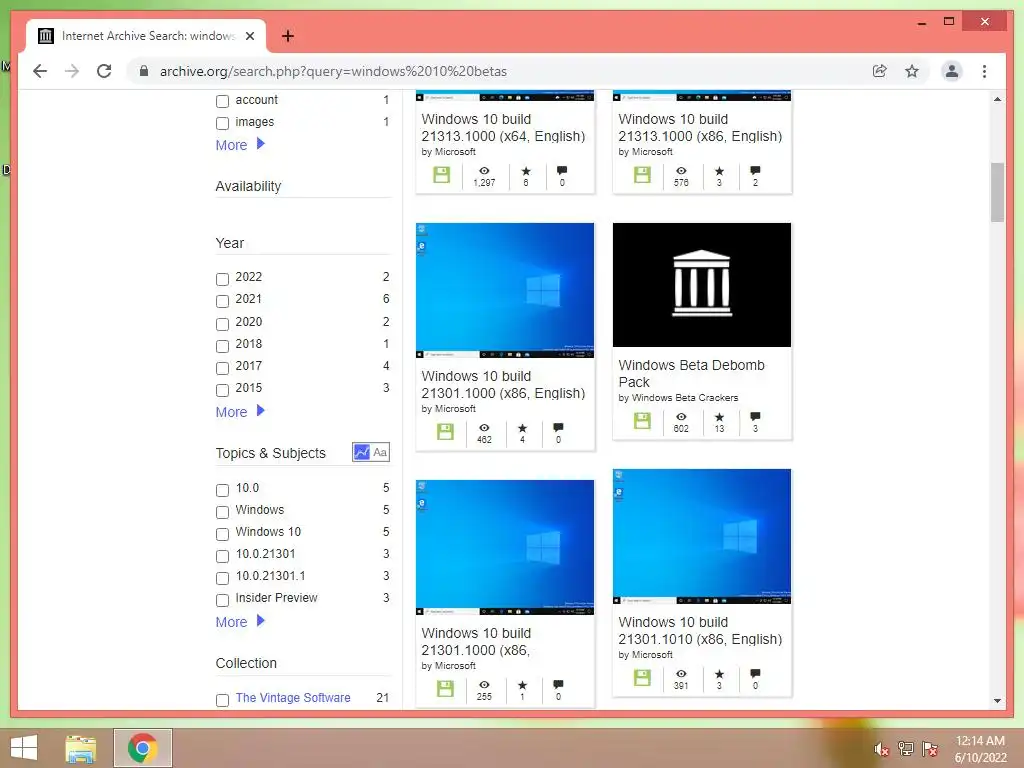1024x768 pixels.
Task: Click the forward navigation arrow
Action: [x=72, y=71]
